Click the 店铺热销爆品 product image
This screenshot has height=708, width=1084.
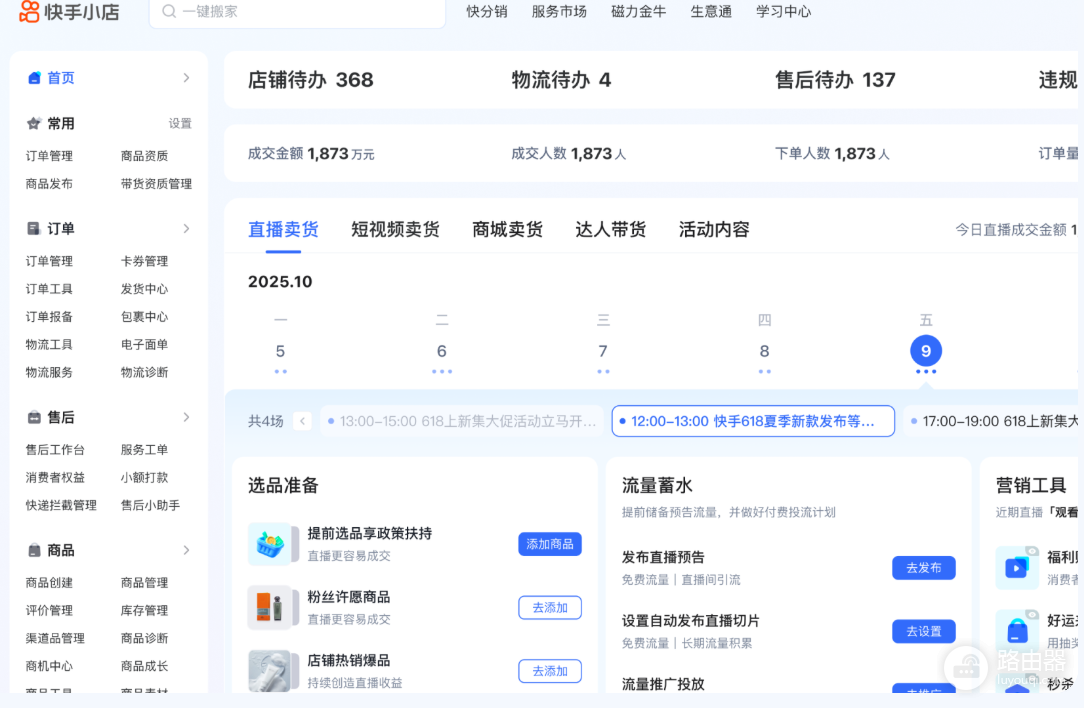pos(270,671)
